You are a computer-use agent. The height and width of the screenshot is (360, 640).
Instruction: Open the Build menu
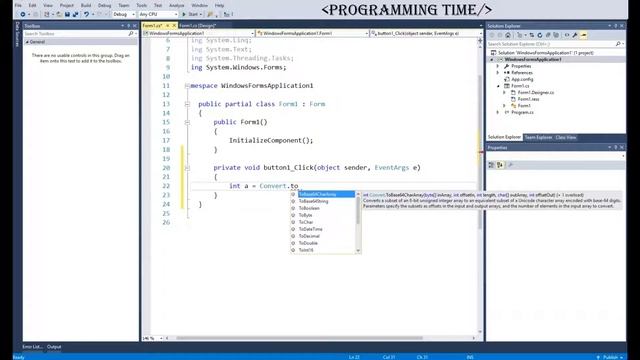coord(86,5)
